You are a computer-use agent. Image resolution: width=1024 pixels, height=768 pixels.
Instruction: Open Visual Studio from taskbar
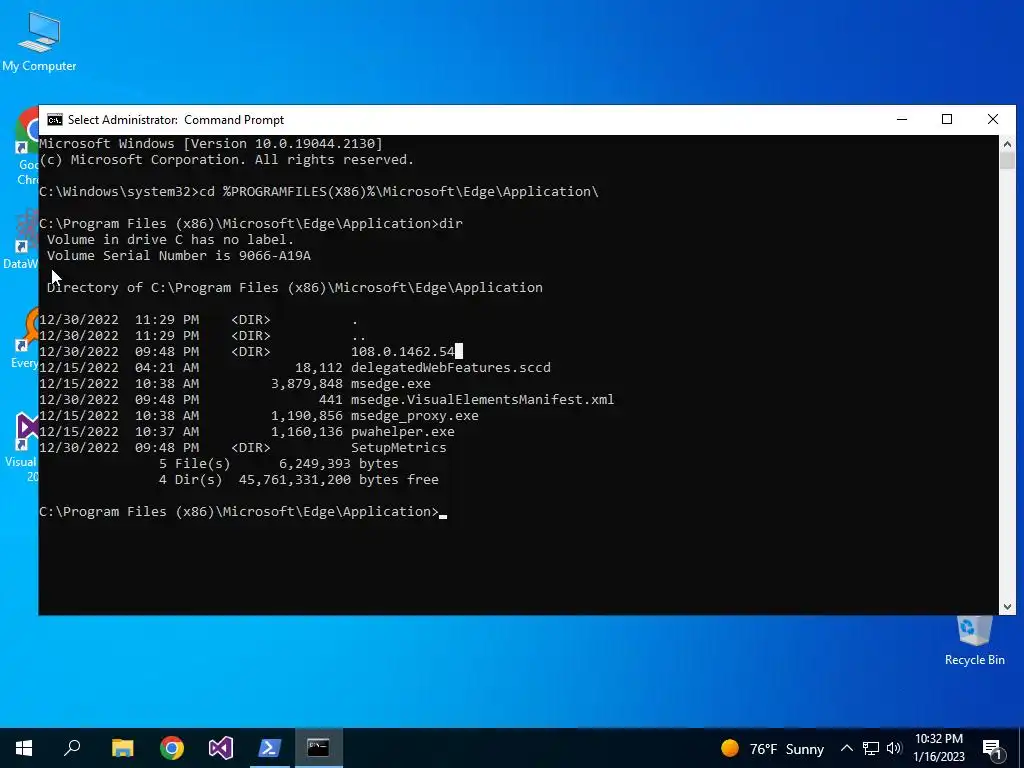point(221,748)
